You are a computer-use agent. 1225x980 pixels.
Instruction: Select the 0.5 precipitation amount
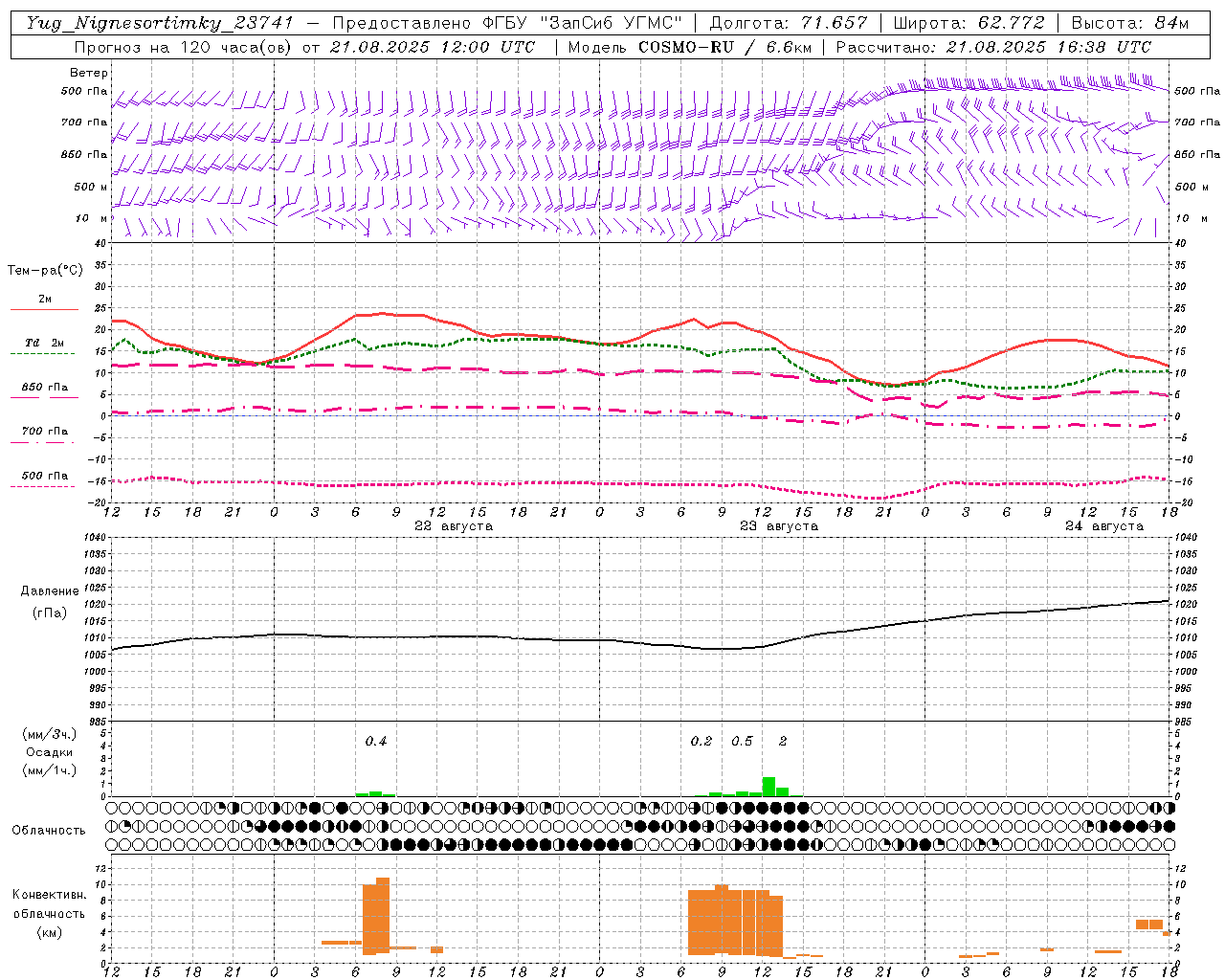coord(742,741)
